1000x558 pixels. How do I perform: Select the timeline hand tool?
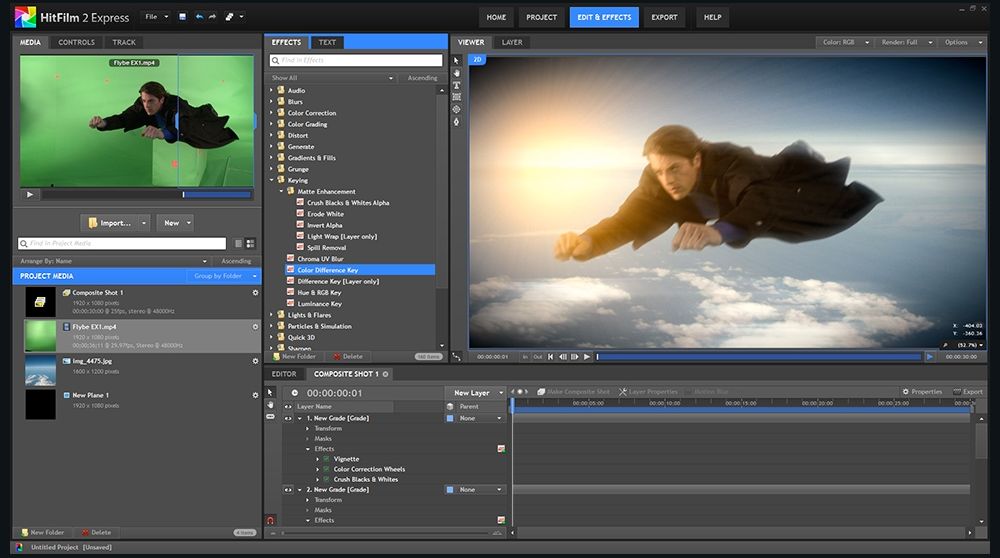click(x=270, y=404)
